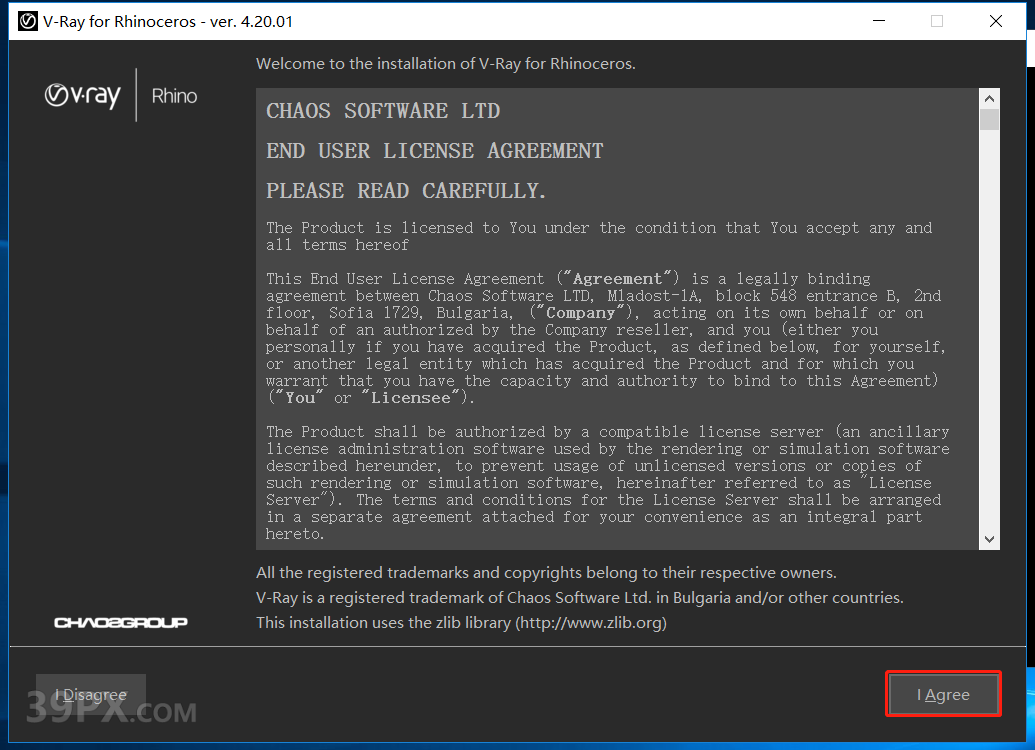Image resolution: width=1035 pixels, height=750 pixels.
Task: Click the V-Ray logo in left panel
Action: click(83, 96)
